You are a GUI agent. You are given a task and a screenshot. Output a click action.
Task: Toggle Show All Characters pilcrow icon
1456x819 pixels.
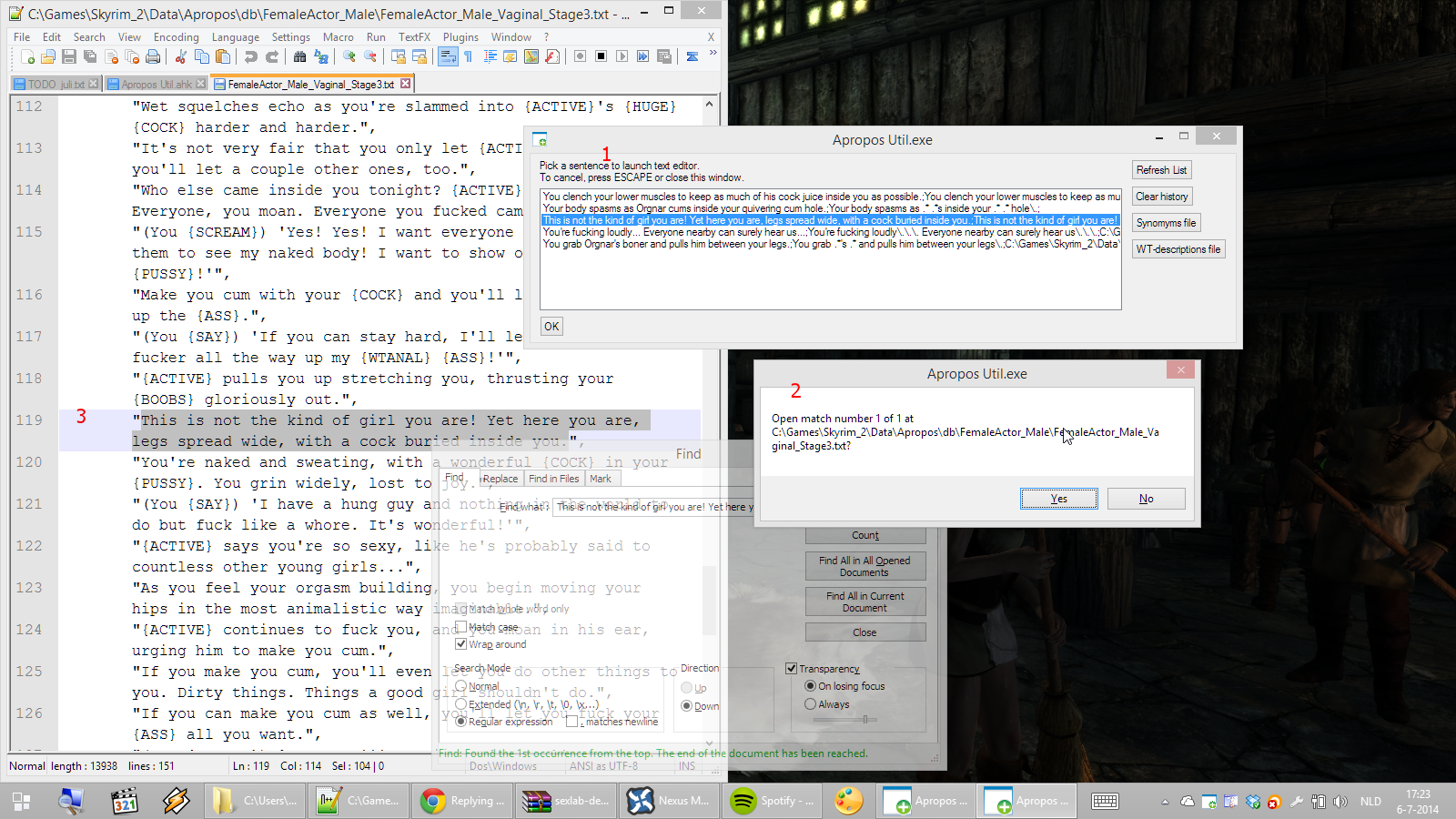click(468, 56)
